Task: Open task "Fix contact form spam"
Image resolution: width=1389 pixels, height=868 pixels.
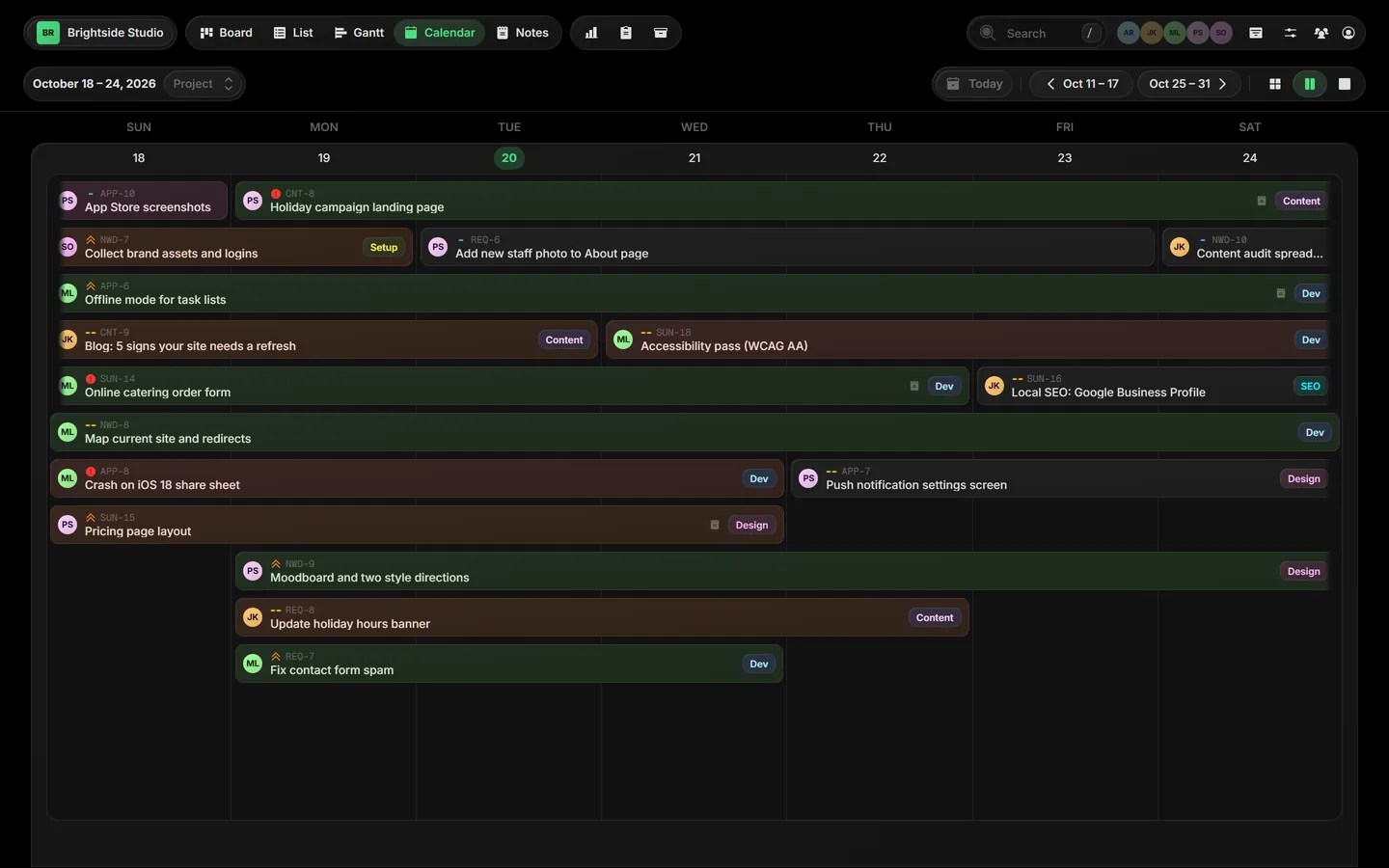Action: 509,664
